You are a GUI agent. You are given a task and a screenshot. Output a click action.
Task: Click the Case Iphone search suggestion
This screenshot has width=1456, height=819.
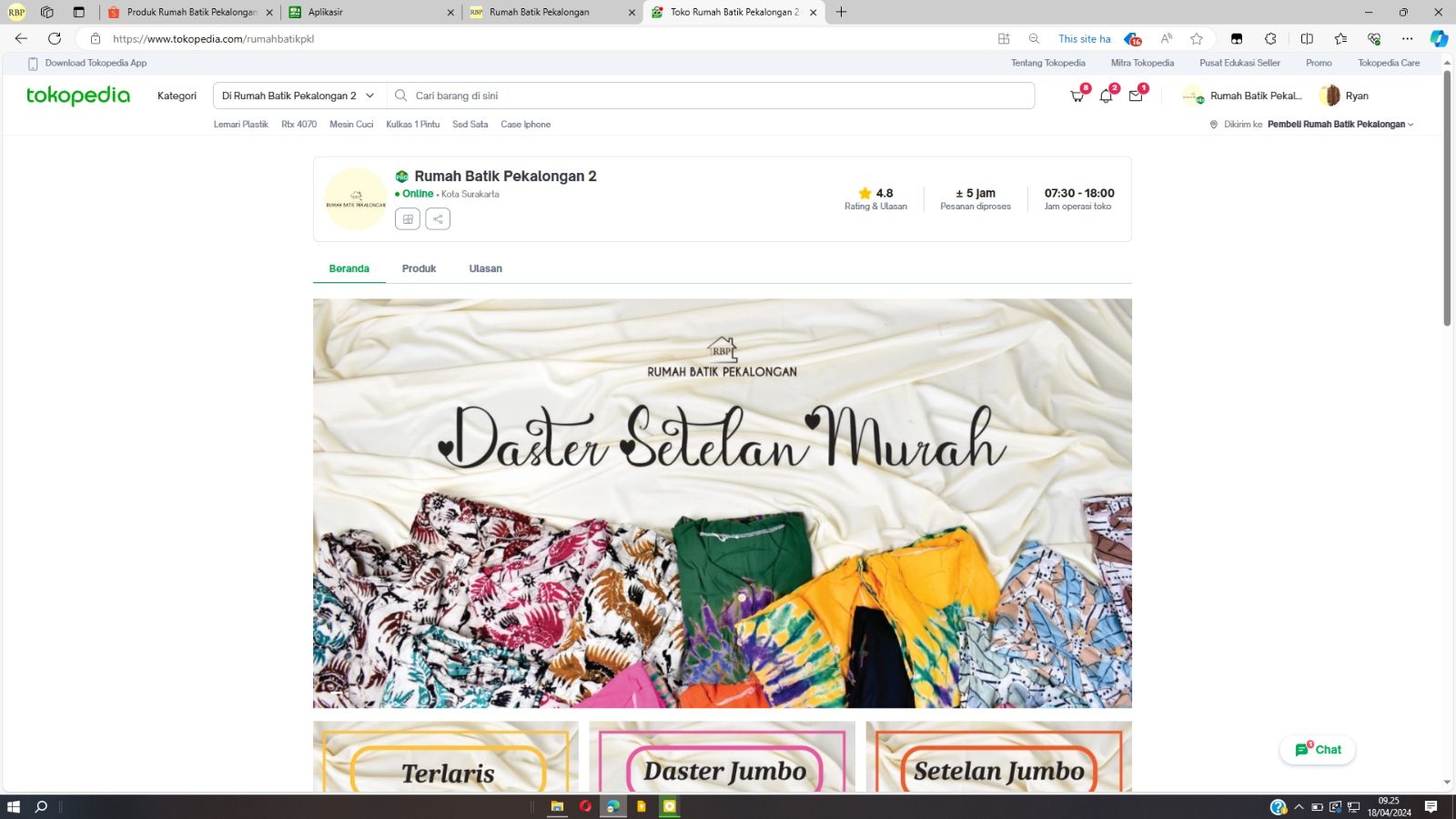tap(525, 125)
